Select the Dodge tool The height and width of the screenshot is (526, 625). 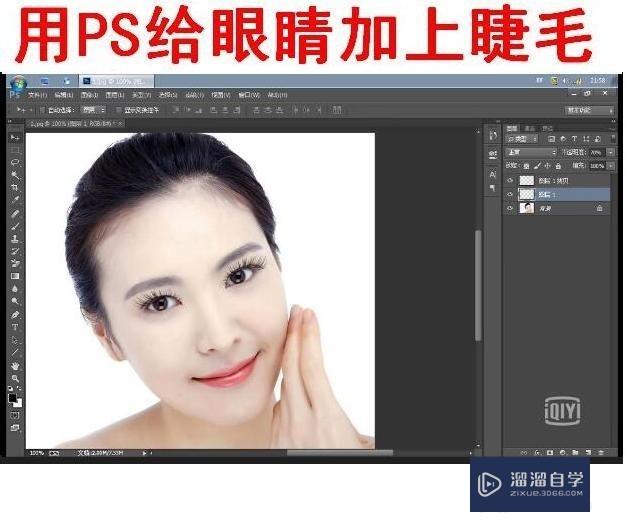click(x=15, y=301)
